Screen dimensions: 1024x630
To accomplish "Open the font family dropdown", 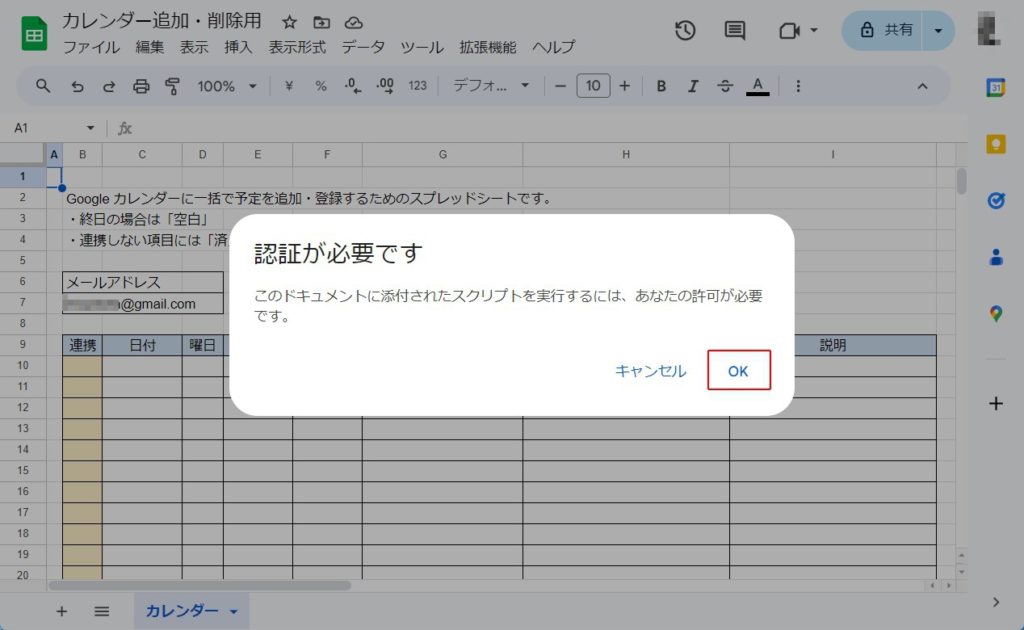I will (x=491, y=86).
